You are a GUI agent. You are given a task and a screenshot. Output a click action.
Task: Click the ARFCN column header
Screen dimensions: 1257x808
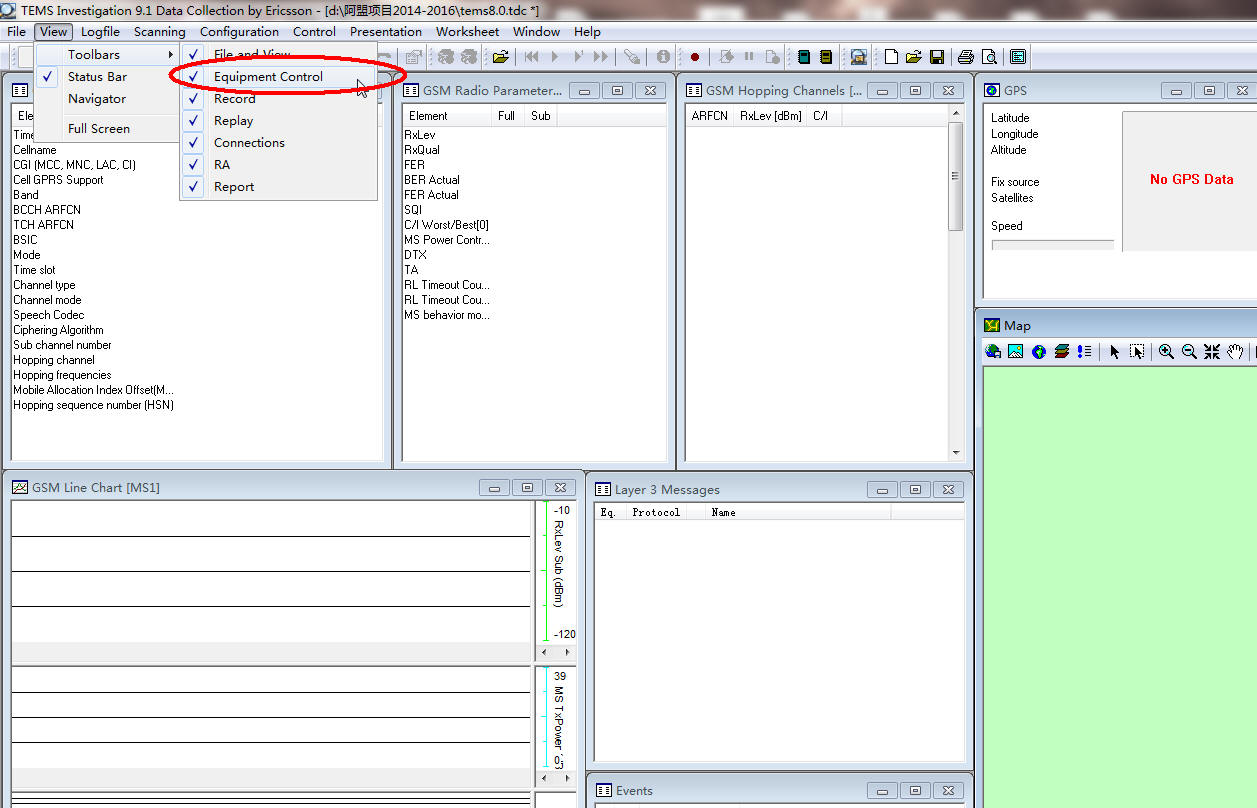[710, 116]
